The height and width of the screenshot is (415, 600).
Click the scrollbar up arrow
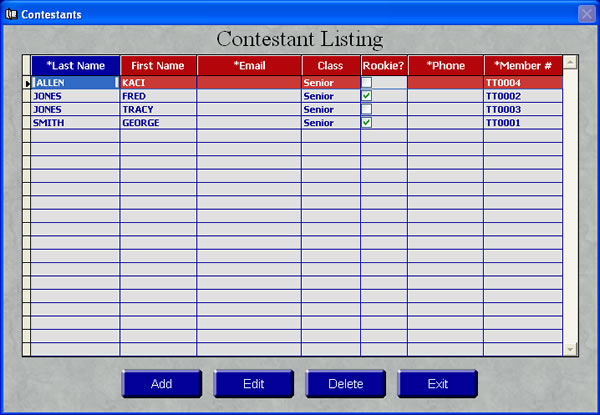(x=571, y=62)
